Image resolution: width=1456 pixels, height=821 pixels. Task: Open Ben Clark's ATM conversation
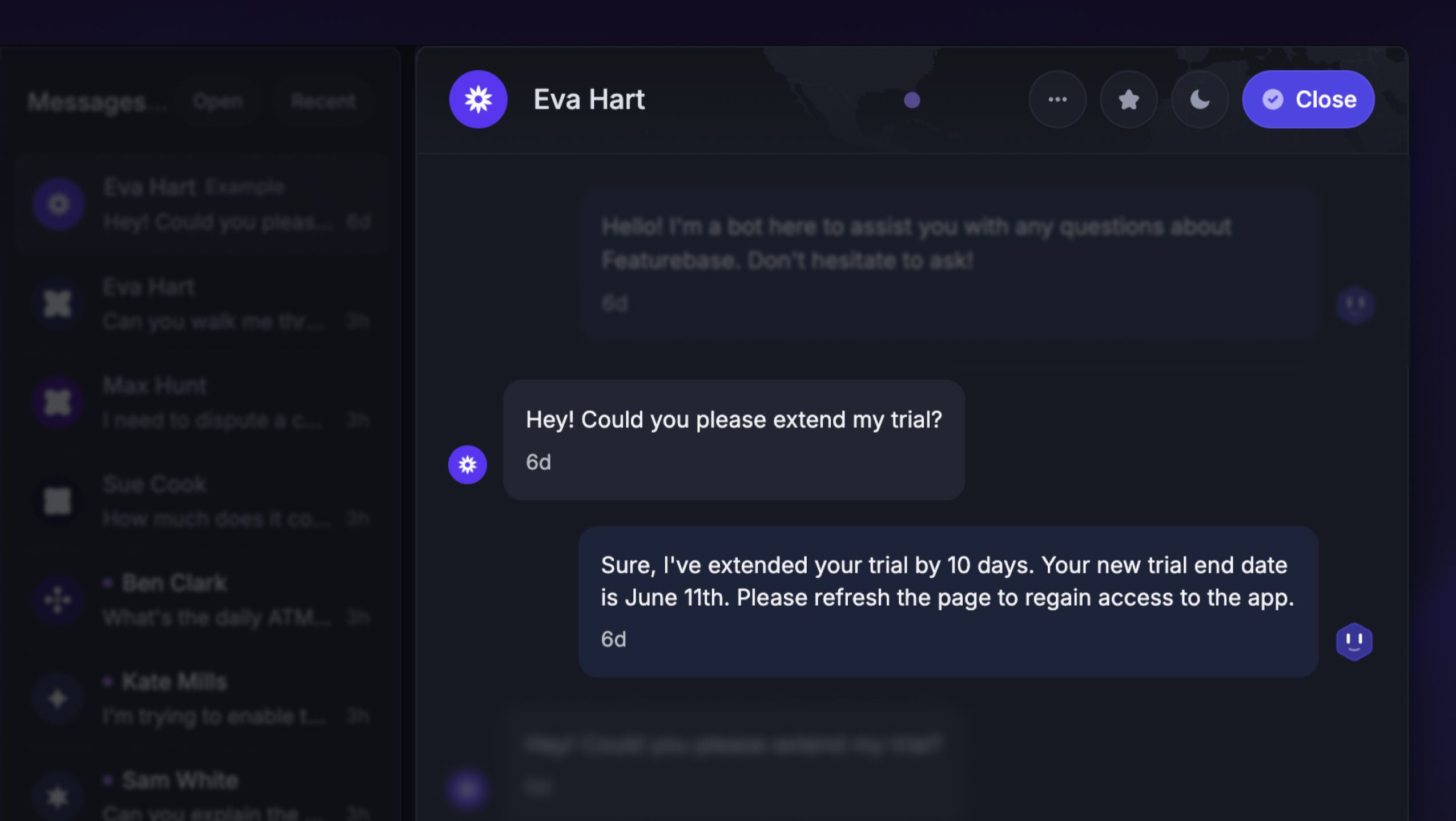(x=203, y=600)
